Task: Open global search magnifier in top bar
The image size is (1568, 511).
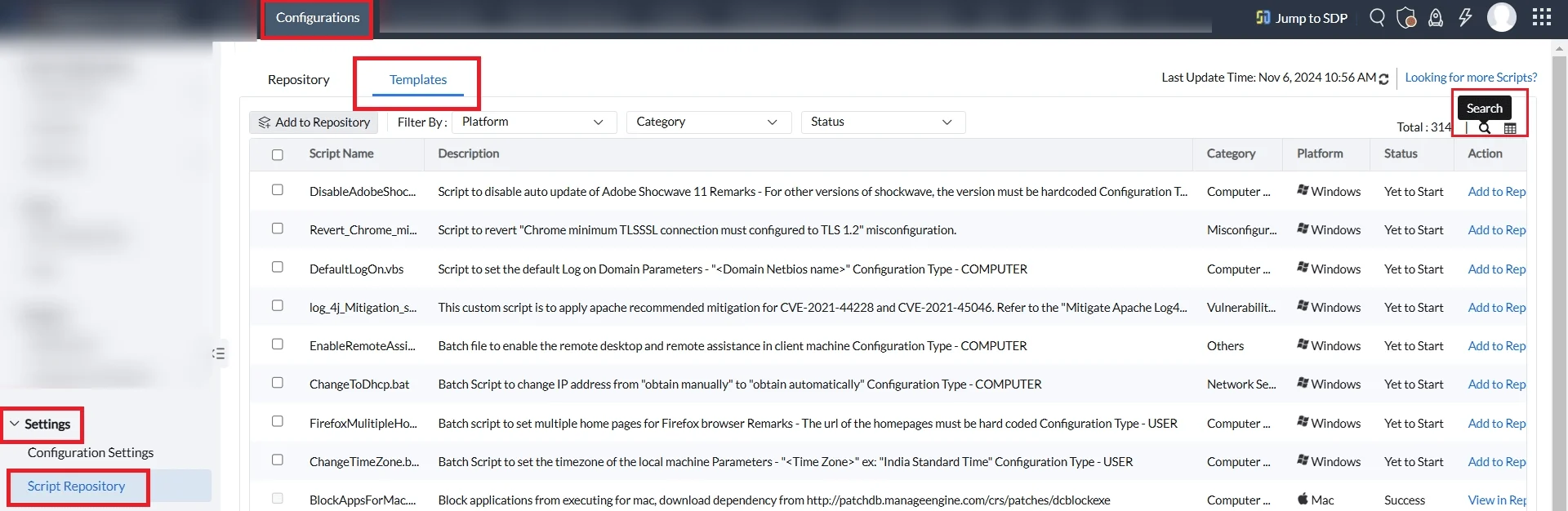Action: point(1377,17)
